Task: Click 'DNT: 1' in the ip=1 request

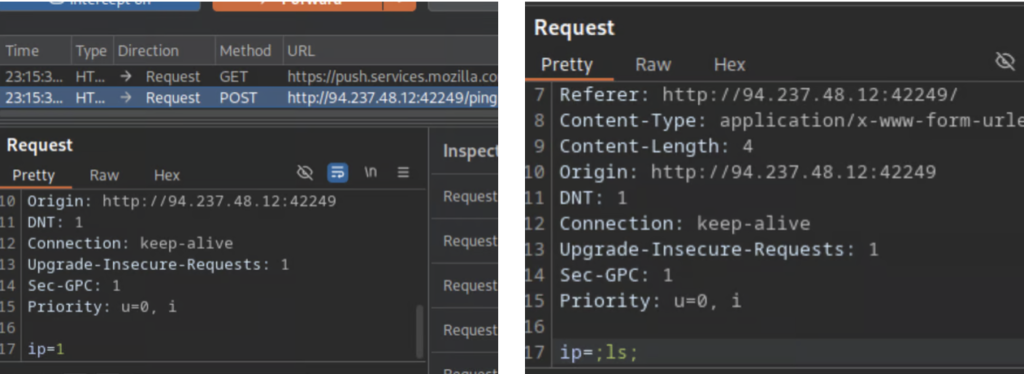Action: coord(56,223)
